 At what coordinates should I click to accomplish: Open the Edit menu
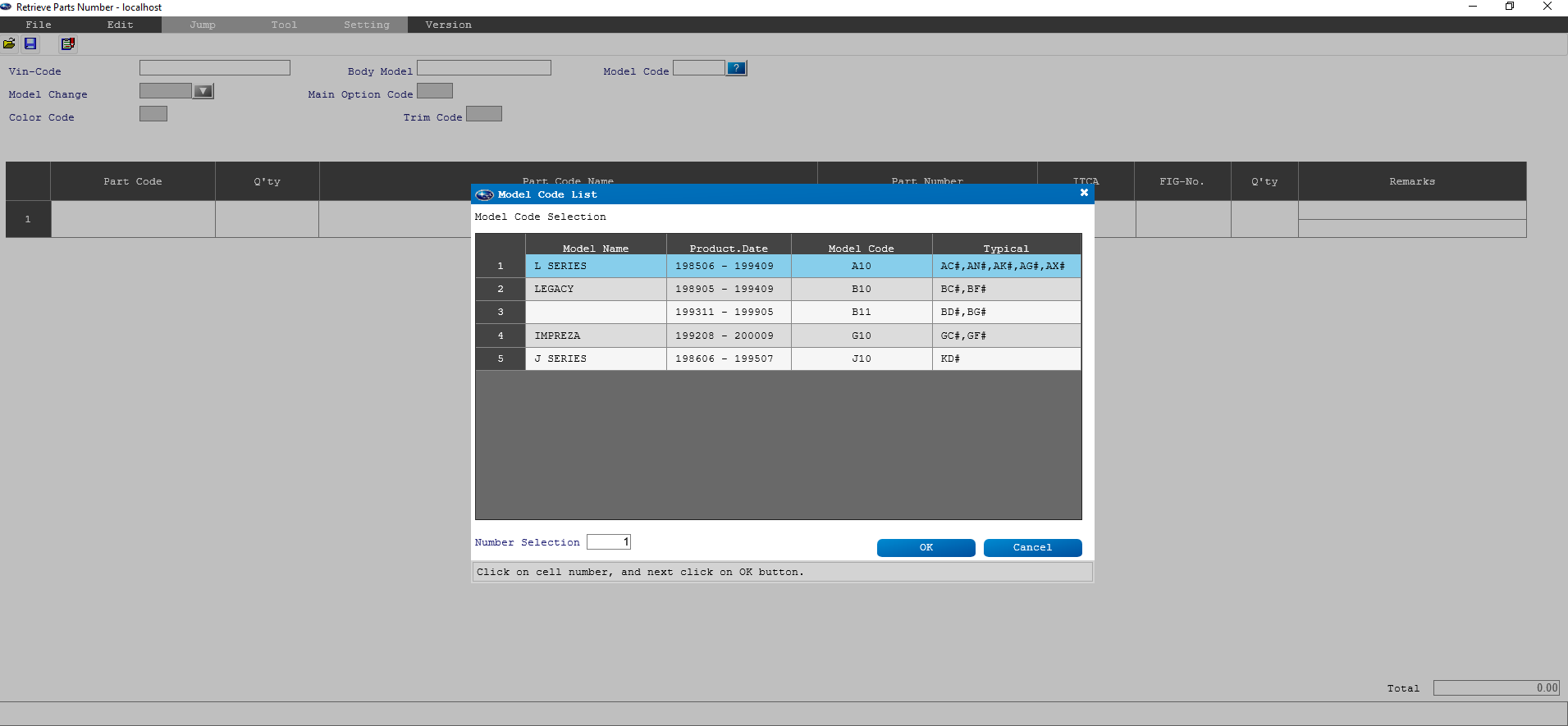click(121, 25)
